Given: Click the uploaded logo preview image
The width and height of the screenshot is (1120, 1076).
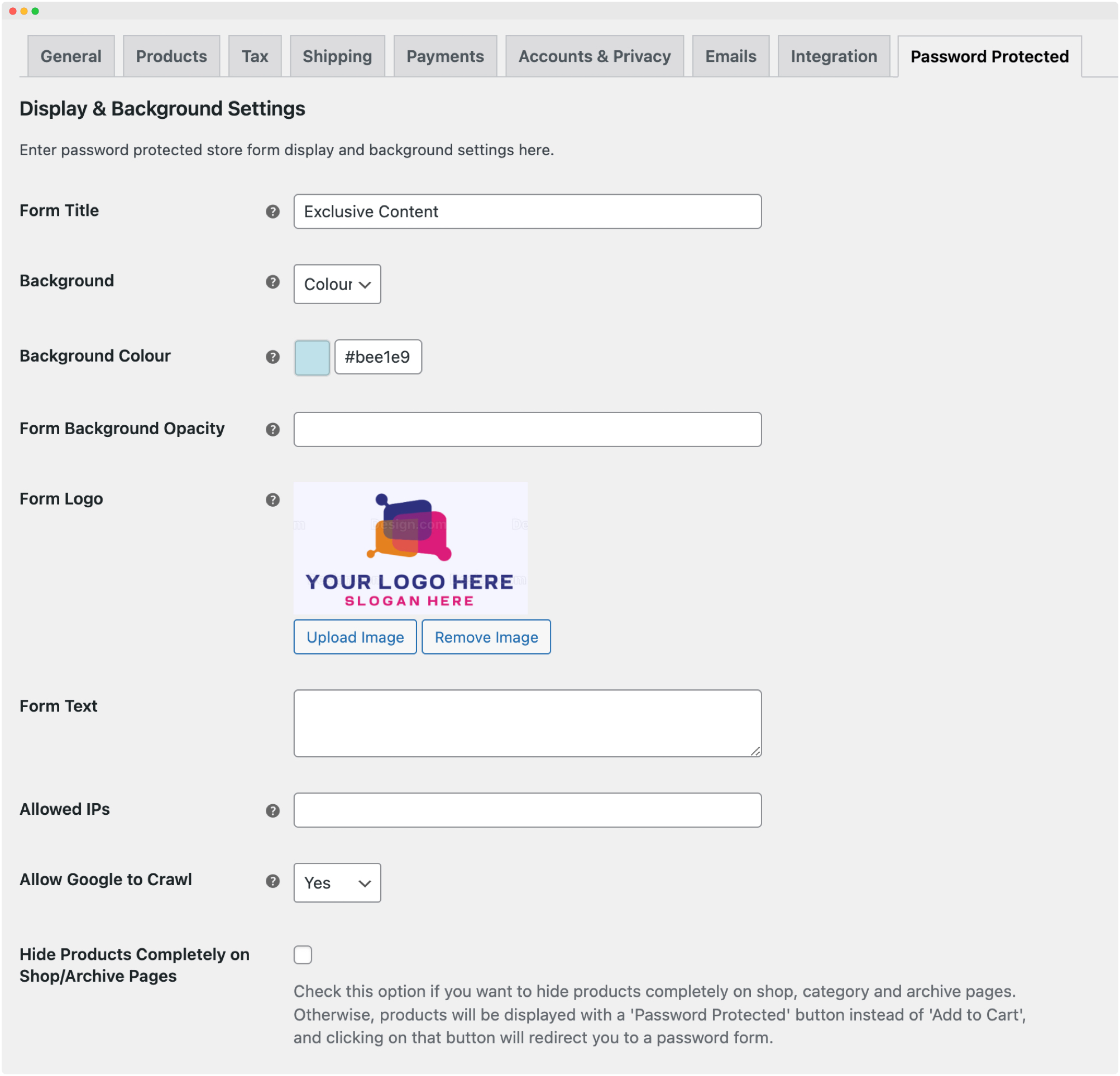Looking at the screenshot, I should pyautogui.click(x=410, y=548).
